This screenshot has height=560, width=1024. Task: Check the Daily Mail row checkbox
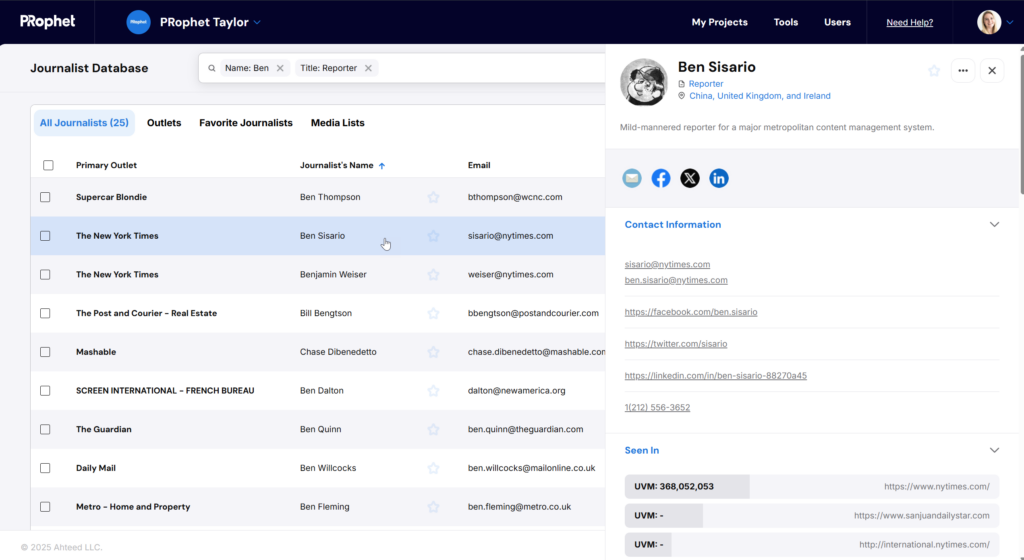coord(45,468)
